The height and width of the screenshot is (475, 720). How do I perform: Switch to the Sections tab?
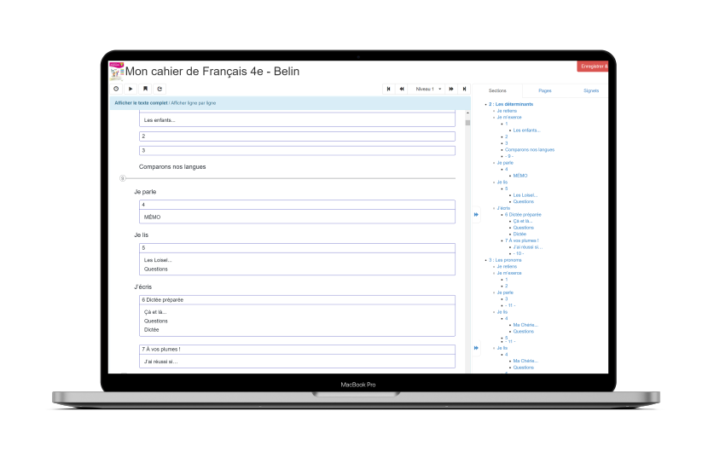pos(497,90)
